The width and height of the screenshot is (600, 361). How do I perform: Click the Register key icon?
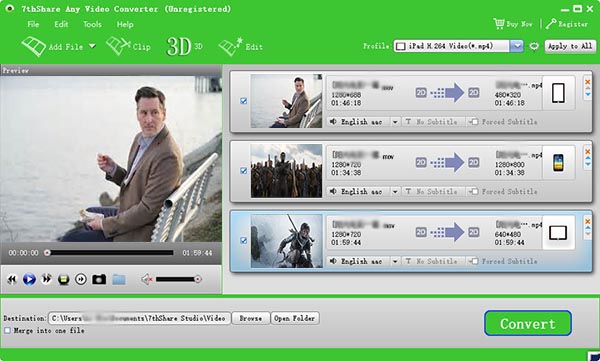(551, 24)
